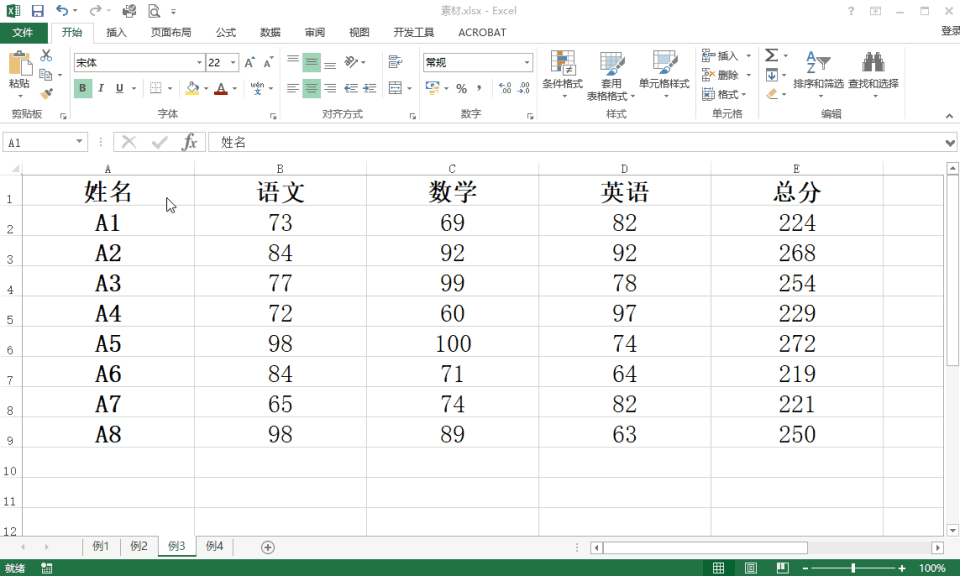
Task: Click the Decrease Indent icon
Action: pos(351,88)
